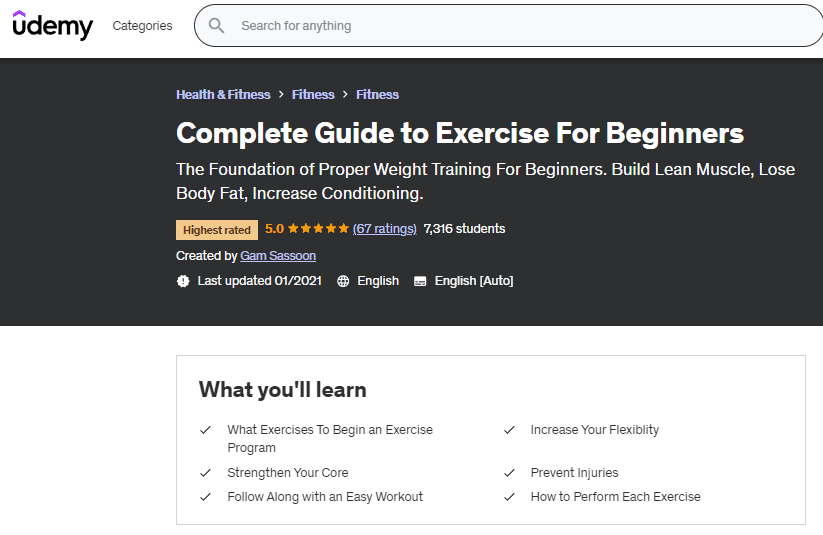823x535 pixels.
Task: Click the closed captions icon
Action: 420,281
